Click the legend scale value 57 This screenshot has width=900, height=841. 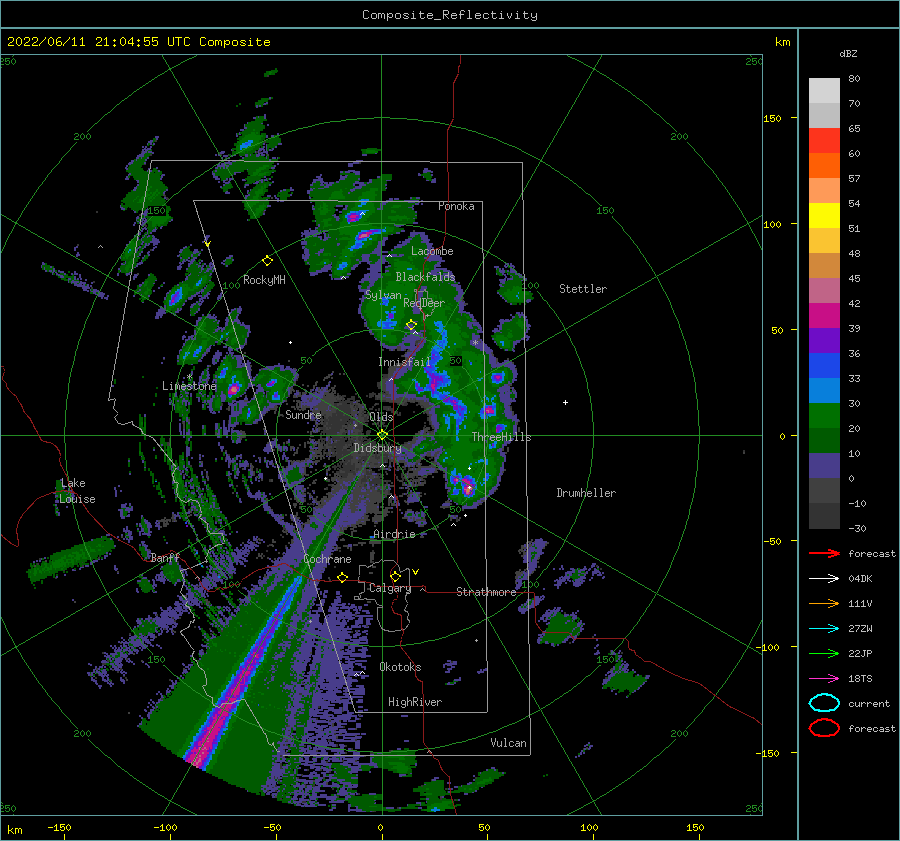854,179
